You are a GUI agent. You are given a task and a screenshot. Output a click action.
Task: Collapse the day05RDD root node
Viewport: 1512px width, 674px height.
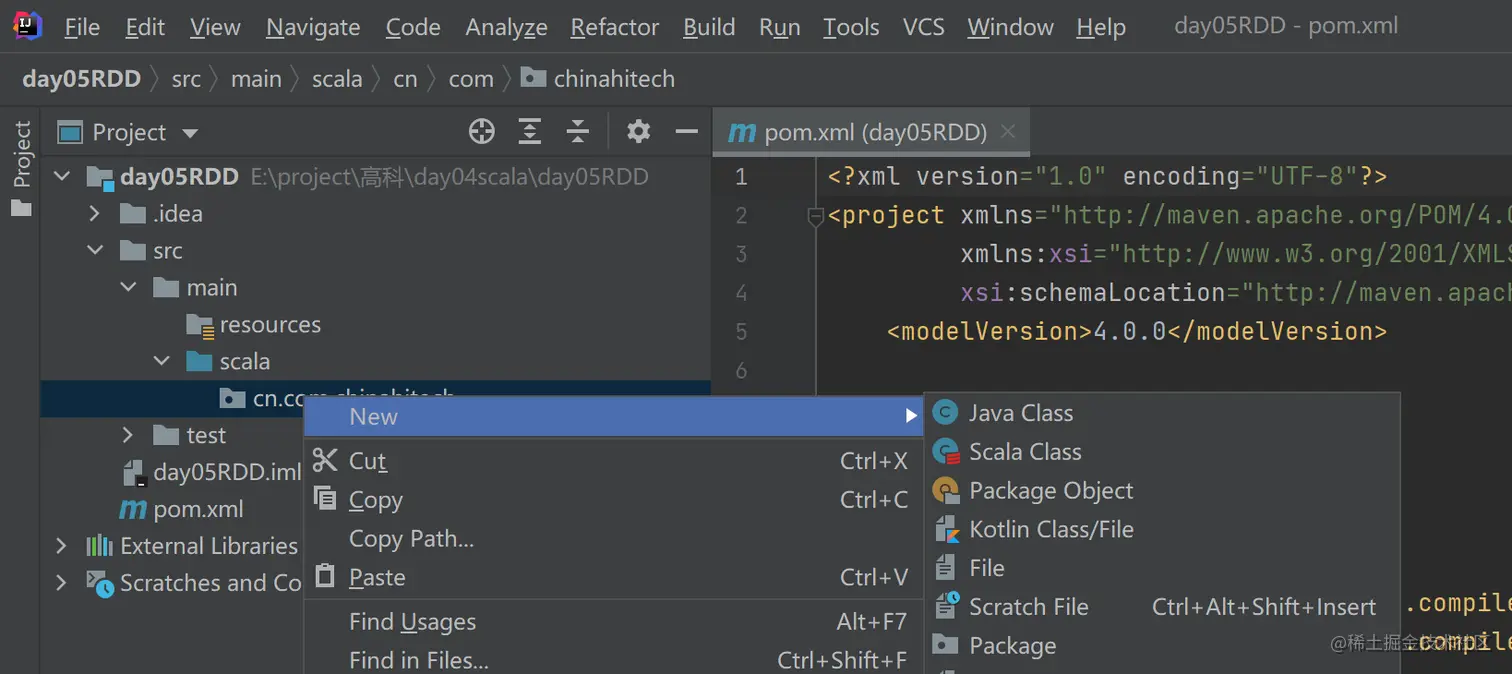62,177
